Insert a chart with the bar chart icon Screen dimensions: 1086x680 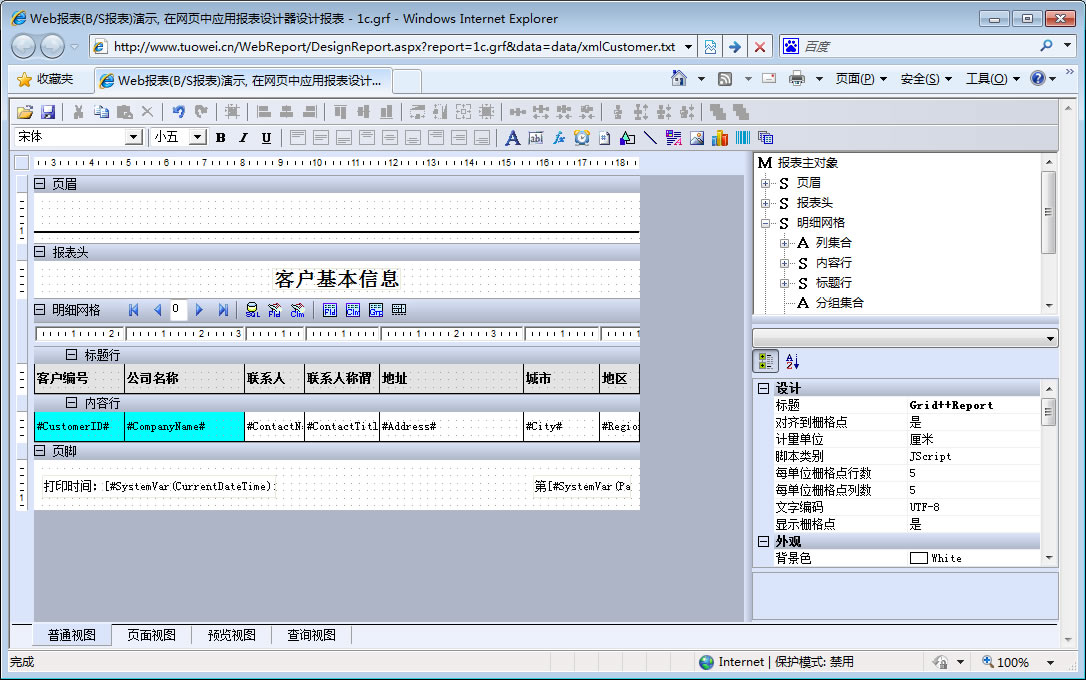[x=720, y=138]
